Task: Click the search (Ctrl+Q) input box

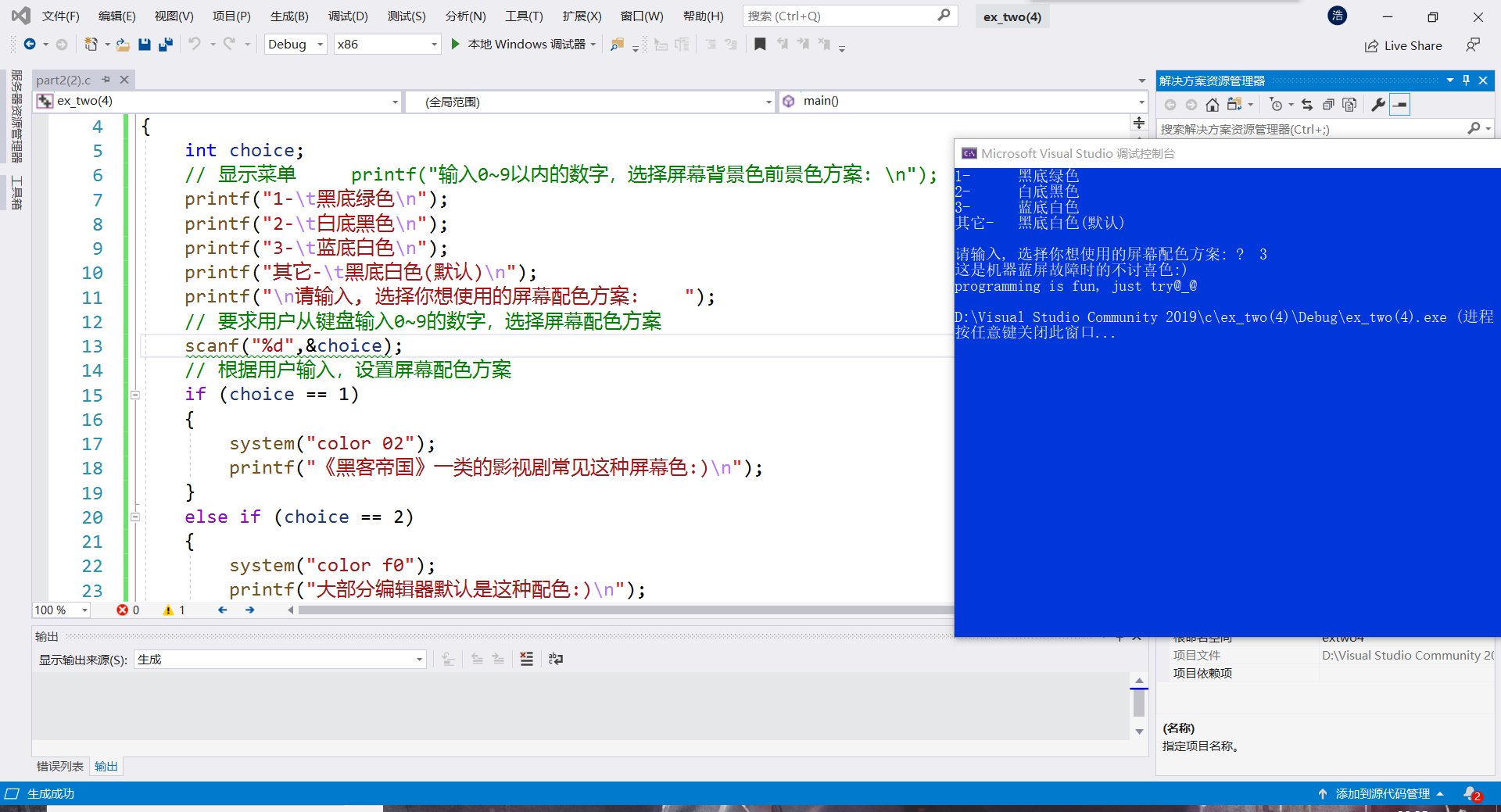Action: pos(850,16)
